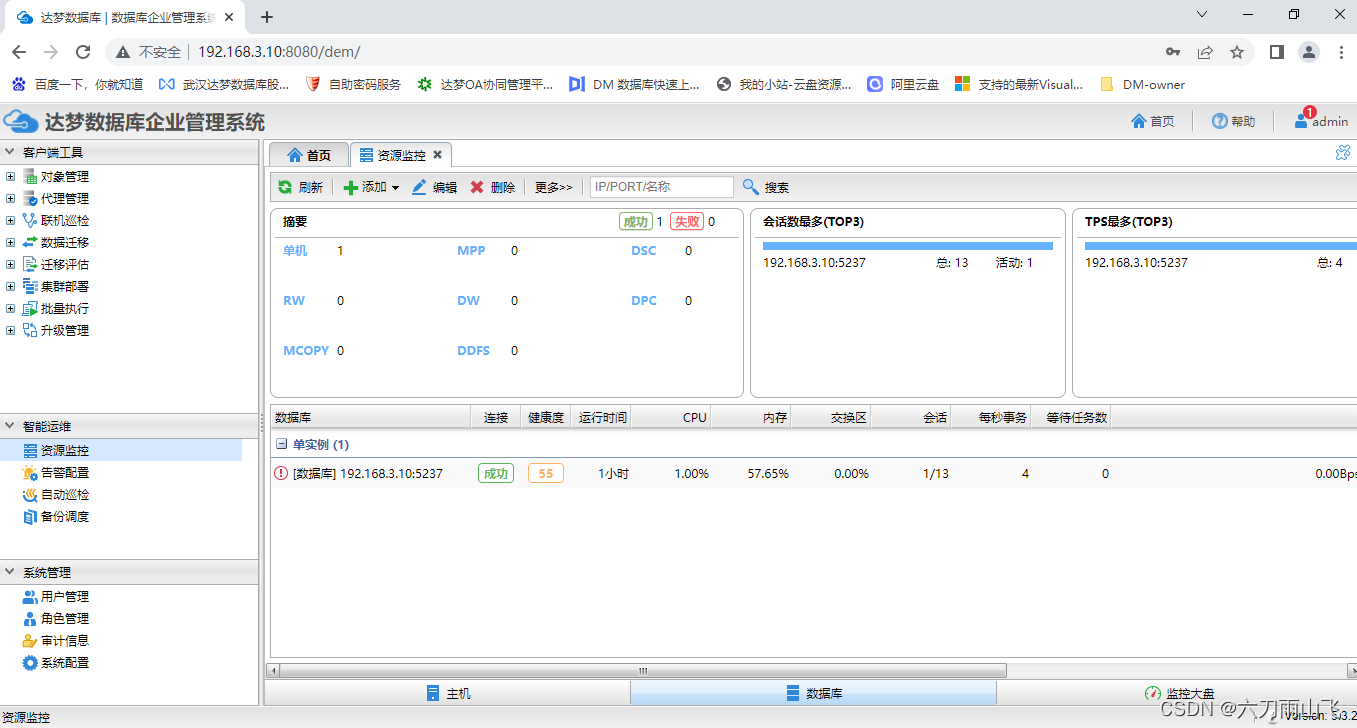
Task: Click the warning icon on the database row
Action: point(280,473)
